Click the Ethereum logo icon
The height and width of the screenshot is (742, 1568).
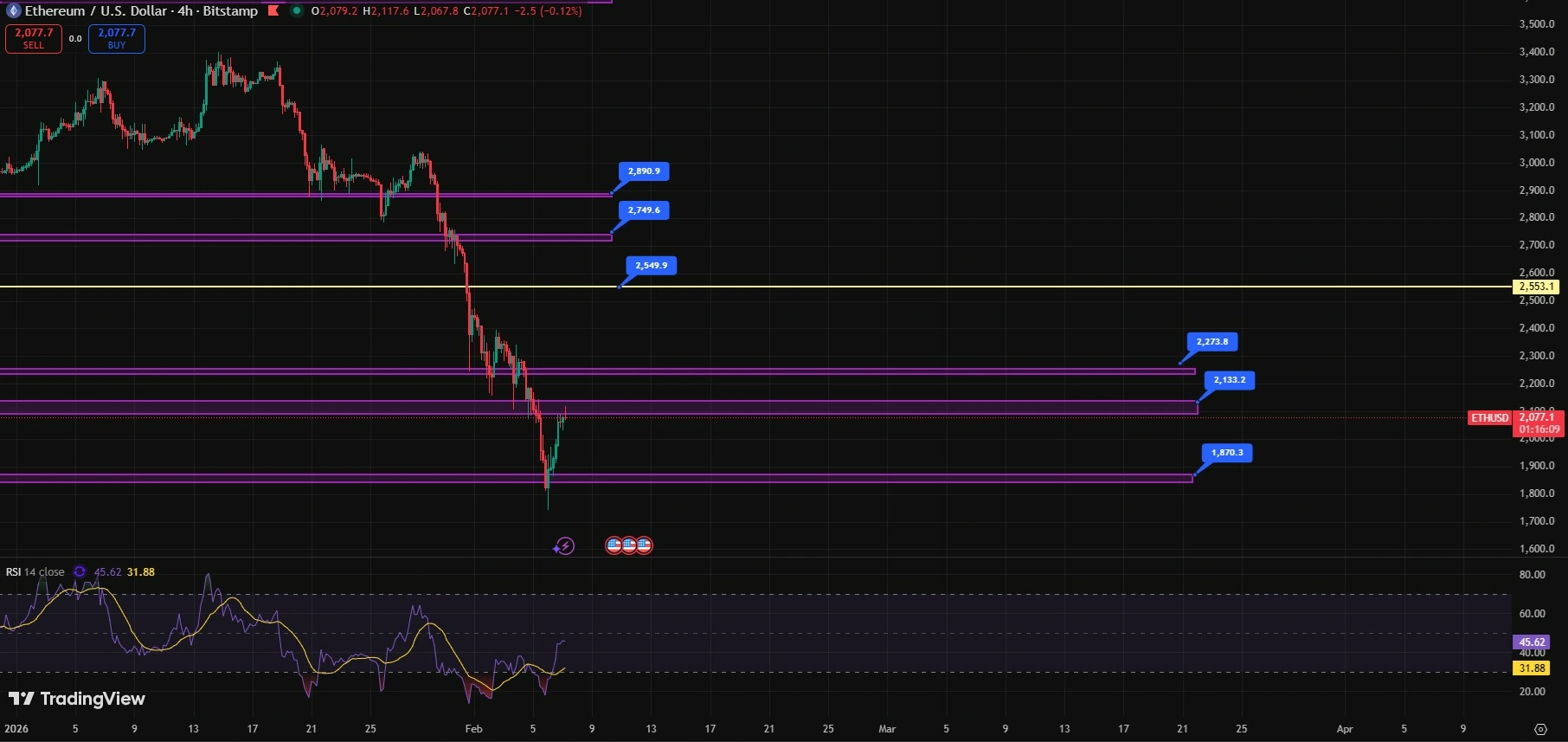pos(13,11)
